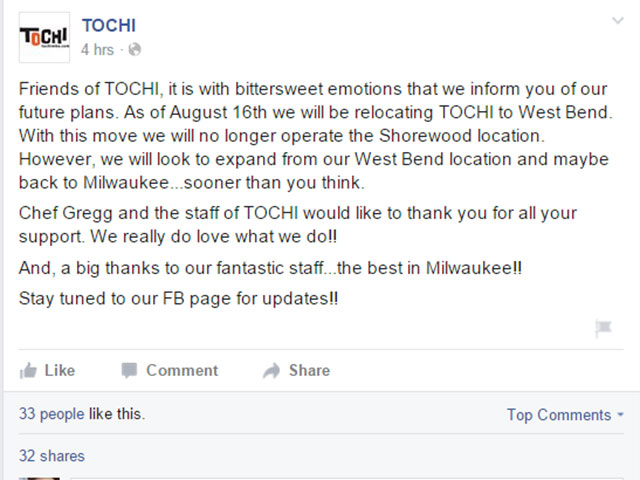Click the comment input box at bottom
The width and height of the screenshot is (640, 480).
pos(347,478)
